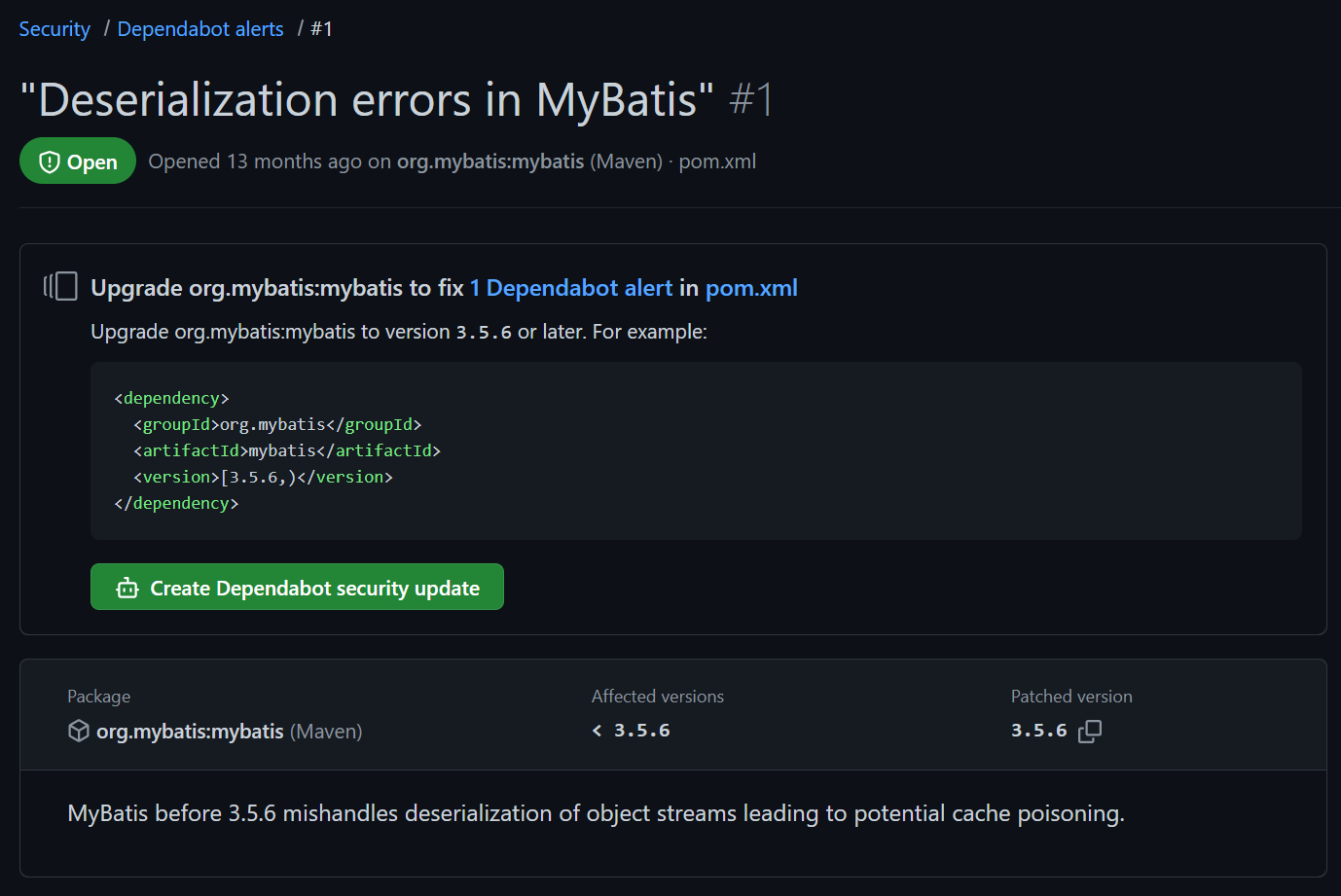Image resolution: width=1341 pixels, height=896 pixels.
Task: Click the gray #1 number next to the title
Action: click(751, 100)
